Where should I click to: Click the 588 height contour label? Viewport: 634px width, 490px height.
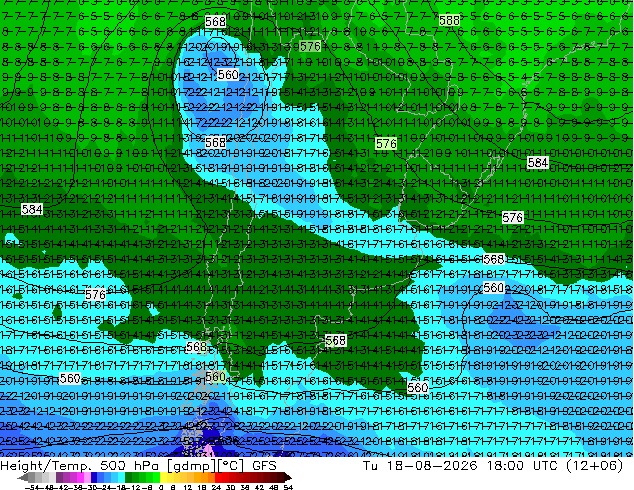pyautogui.click(x=449, y=20)
